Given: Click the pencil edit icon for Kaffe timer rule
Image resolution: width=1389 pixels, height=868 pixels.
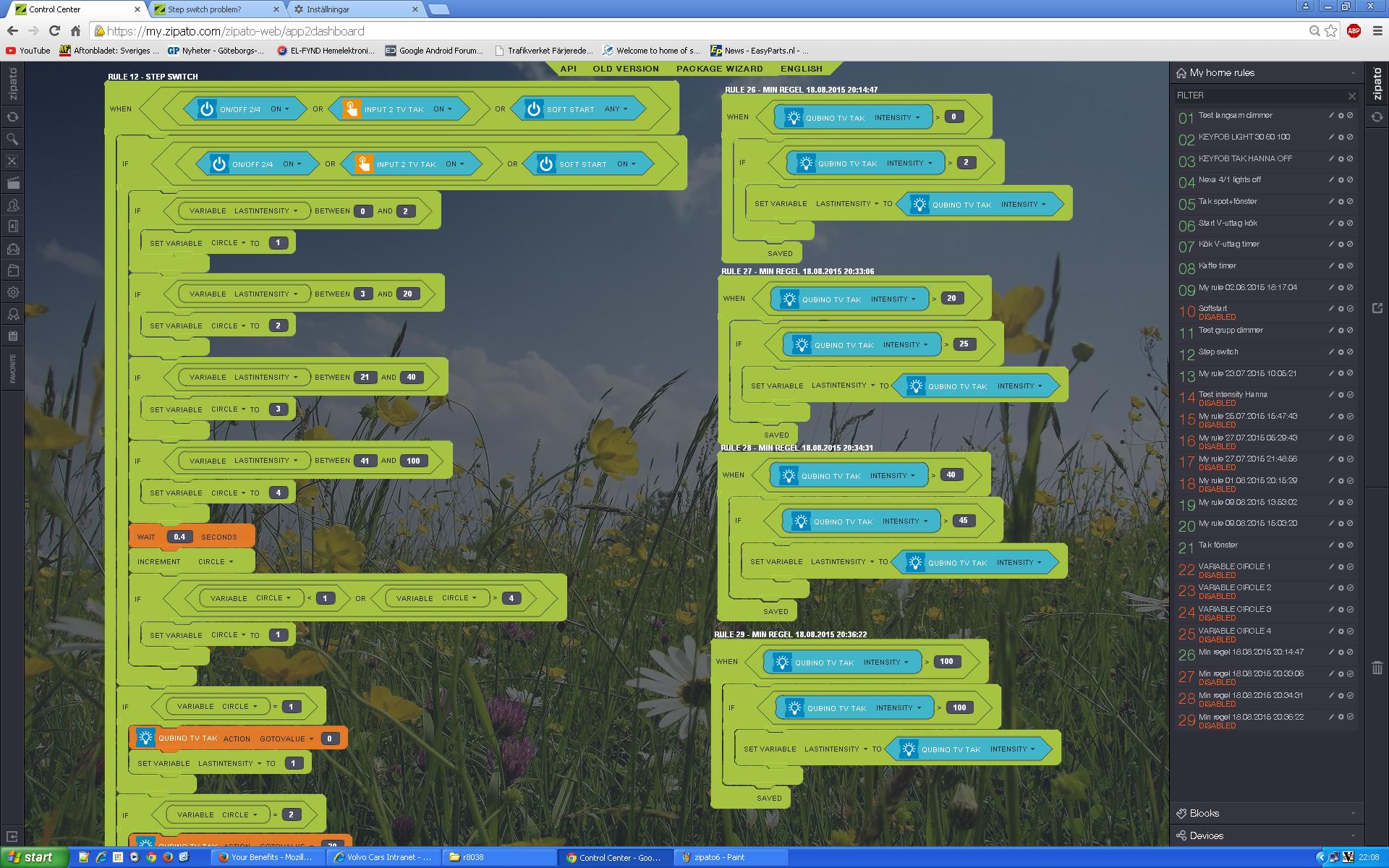Looking at the screenshot, I should pyautogui.click(x=1330, y=266).
